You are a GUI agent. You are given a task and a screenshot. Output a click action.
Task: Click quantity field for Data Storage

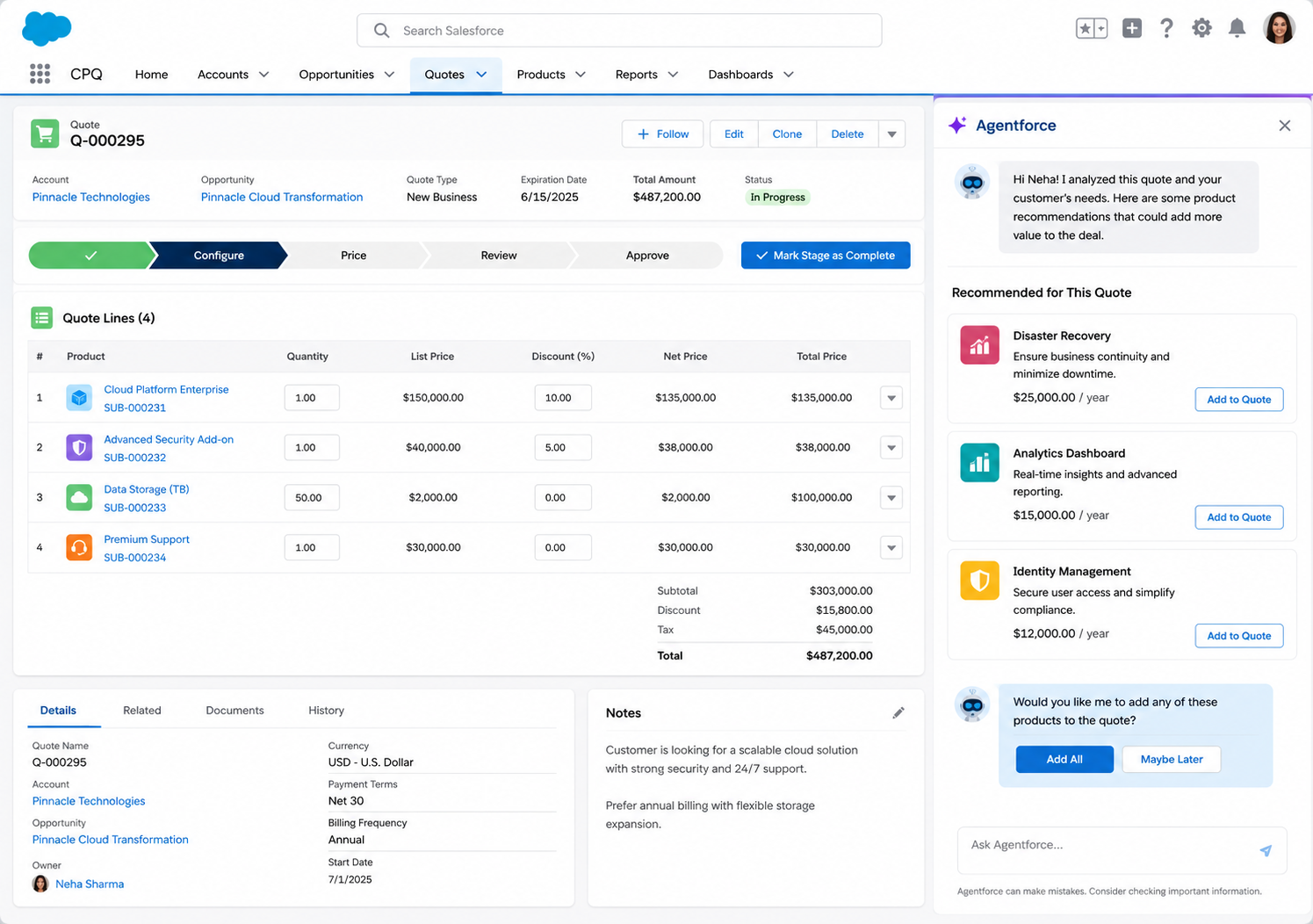312,498
